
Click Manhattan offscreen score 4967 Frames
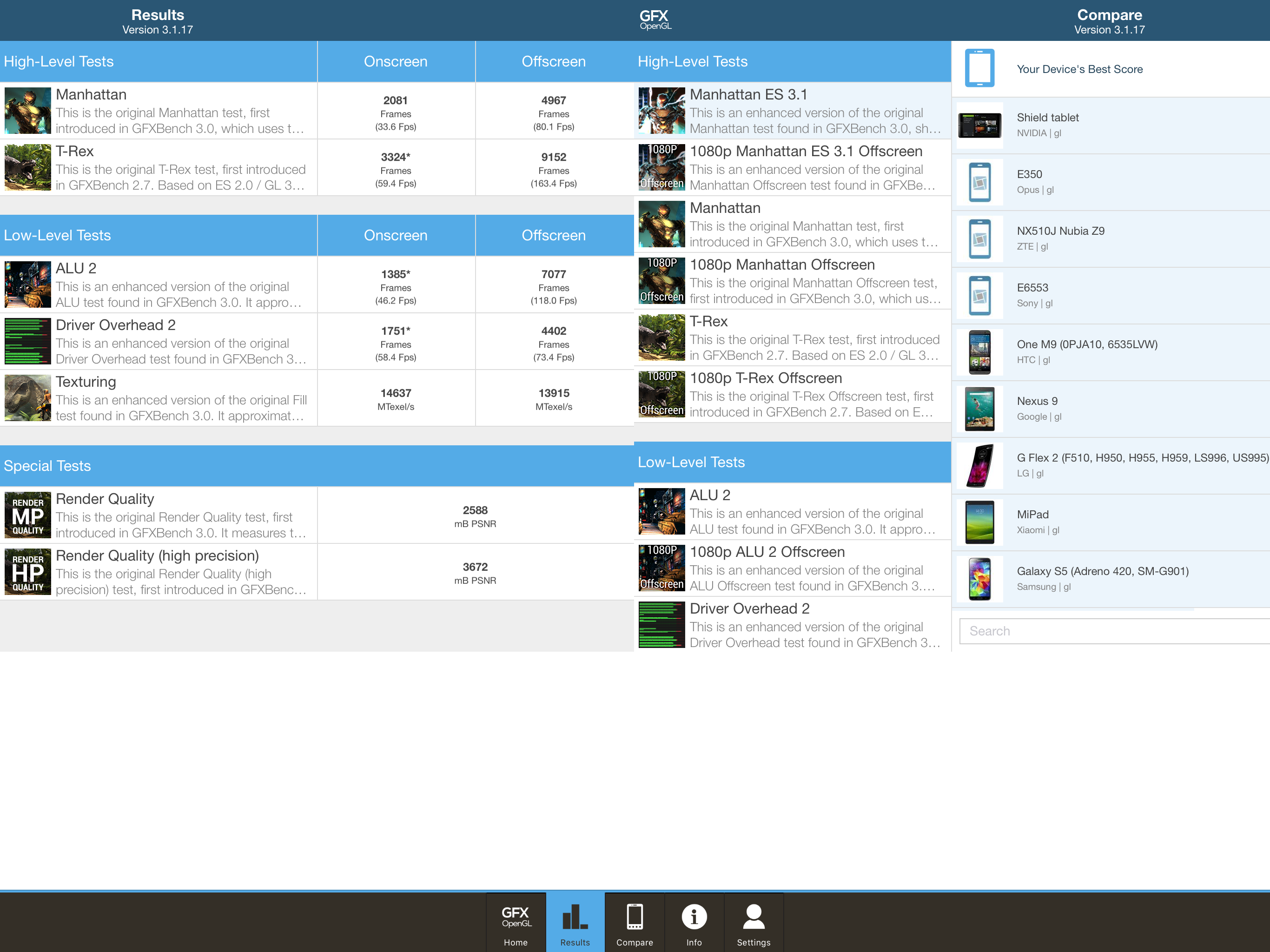click(x=554, y=113)
